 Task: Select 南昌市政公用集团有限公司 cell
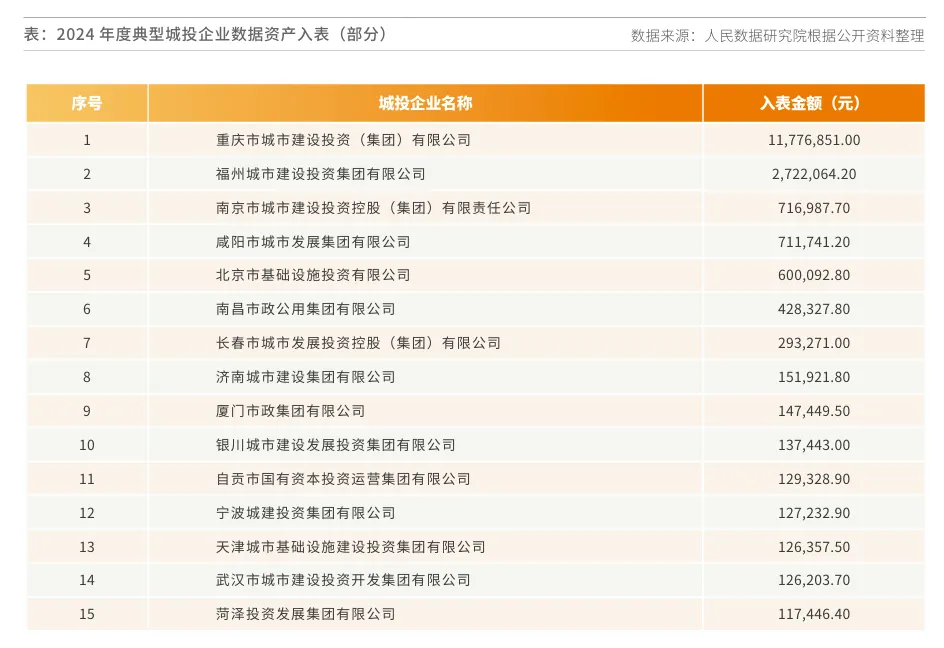coord(305,309)
